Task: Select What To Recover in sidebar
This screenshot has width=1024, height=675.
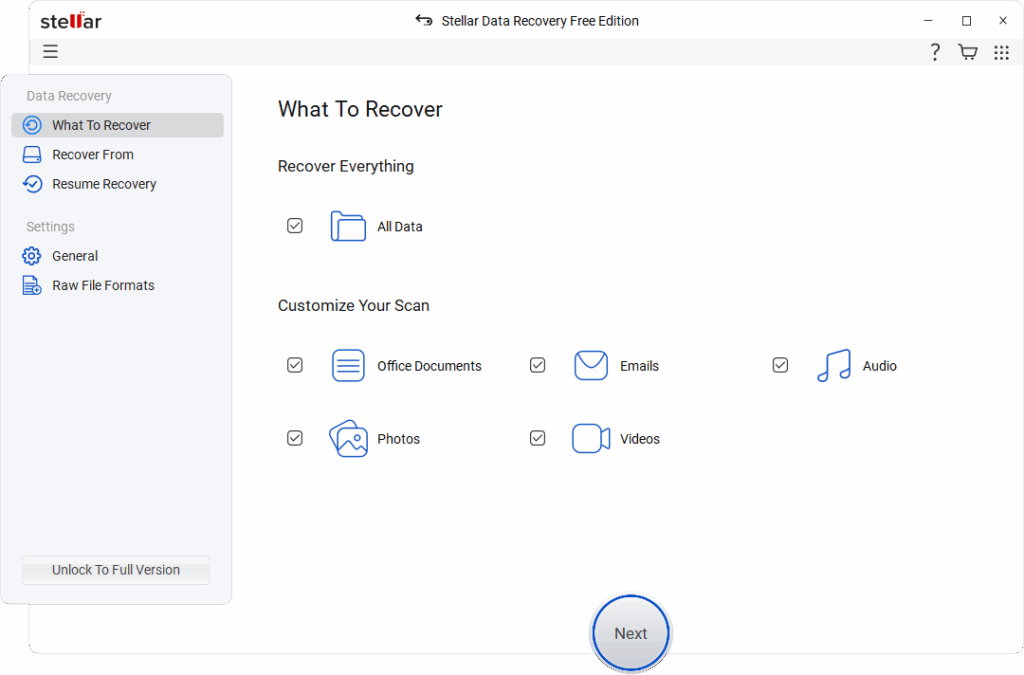Action: tap(118, 125)
